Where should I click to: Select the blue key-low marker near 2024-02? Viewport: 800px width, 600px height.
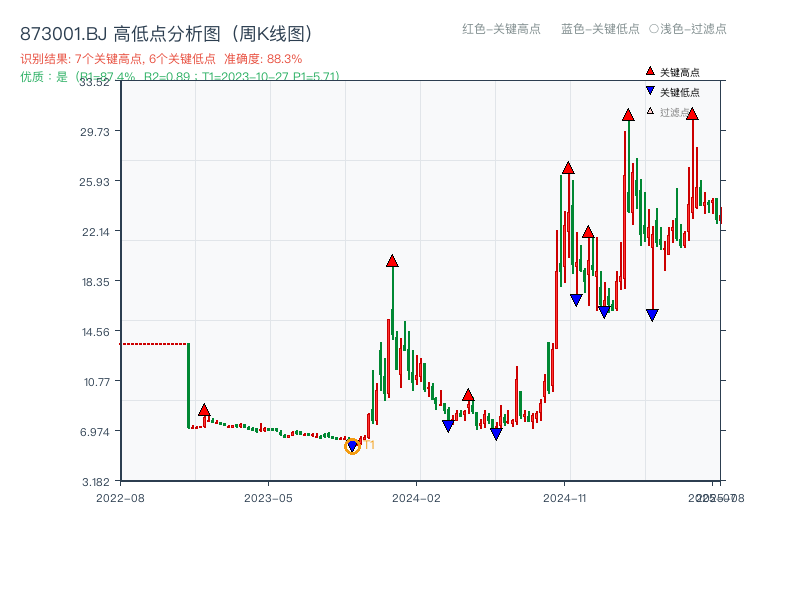449,424
